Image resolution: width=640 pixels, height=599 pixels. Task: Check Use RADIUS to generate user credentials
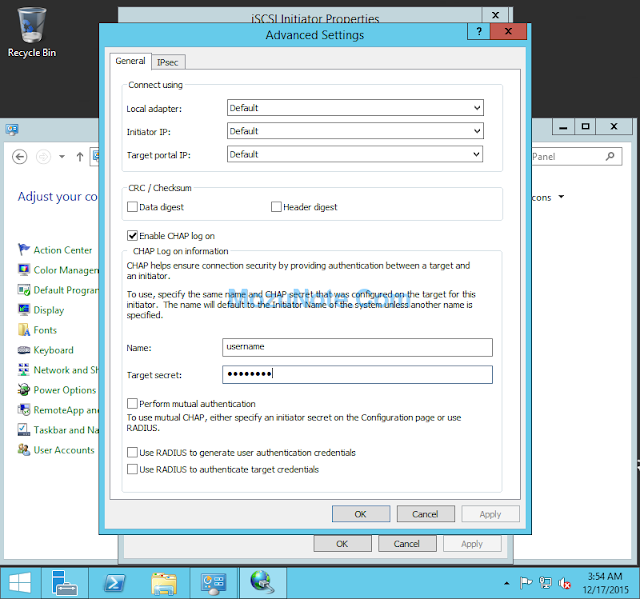click(132, 453)
